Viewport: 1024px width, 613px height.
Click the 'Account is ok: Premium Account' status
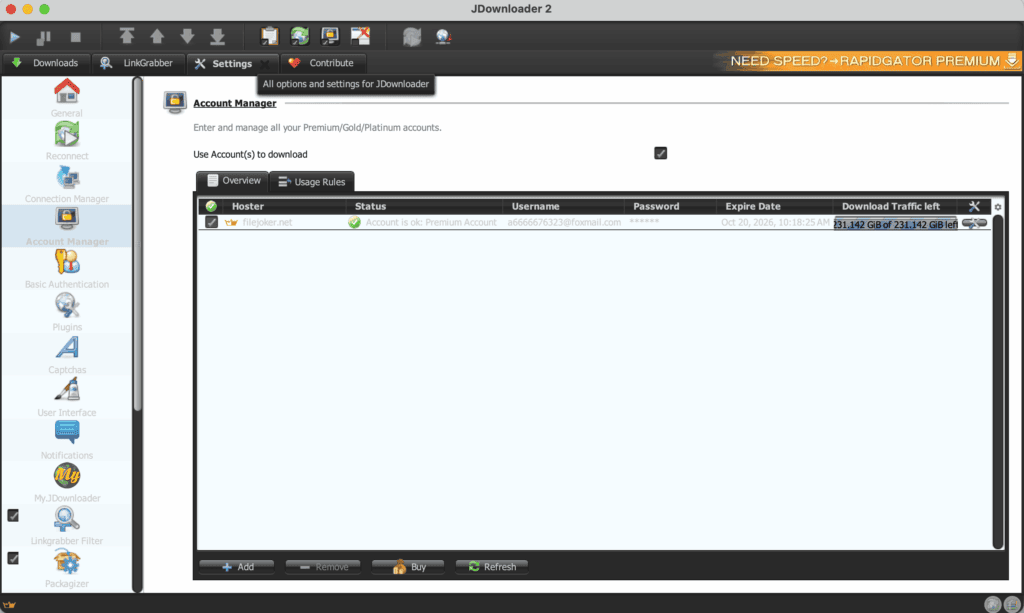(431, 223)
